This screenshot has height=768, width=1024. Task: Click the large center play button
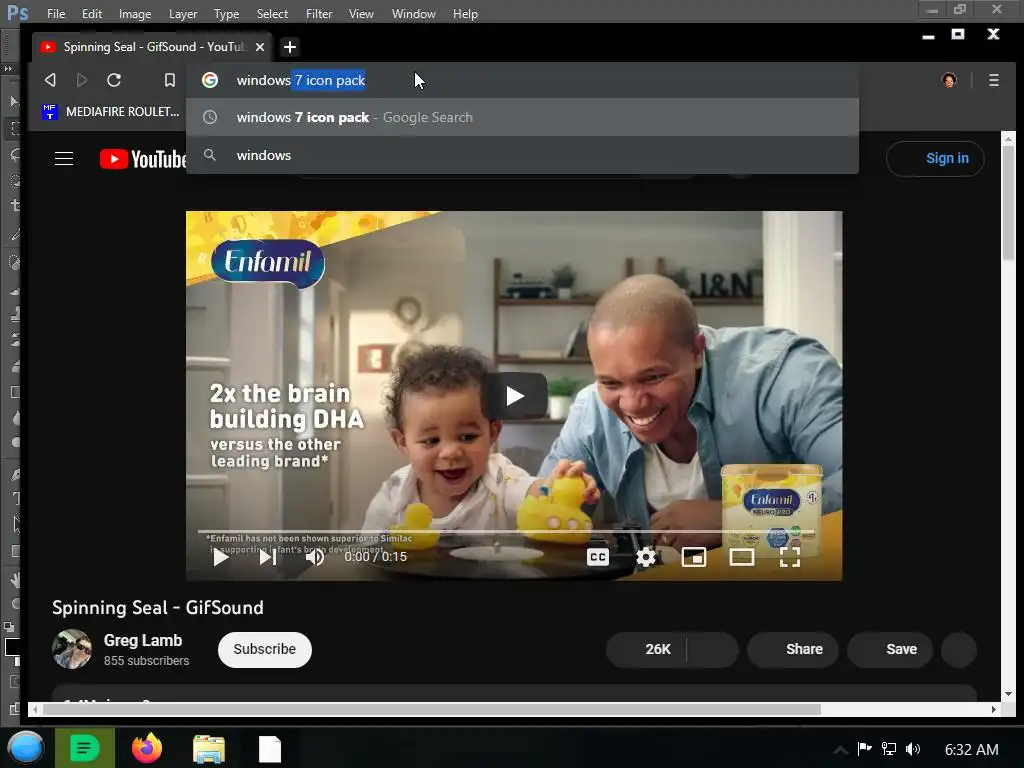click(515, 396)
